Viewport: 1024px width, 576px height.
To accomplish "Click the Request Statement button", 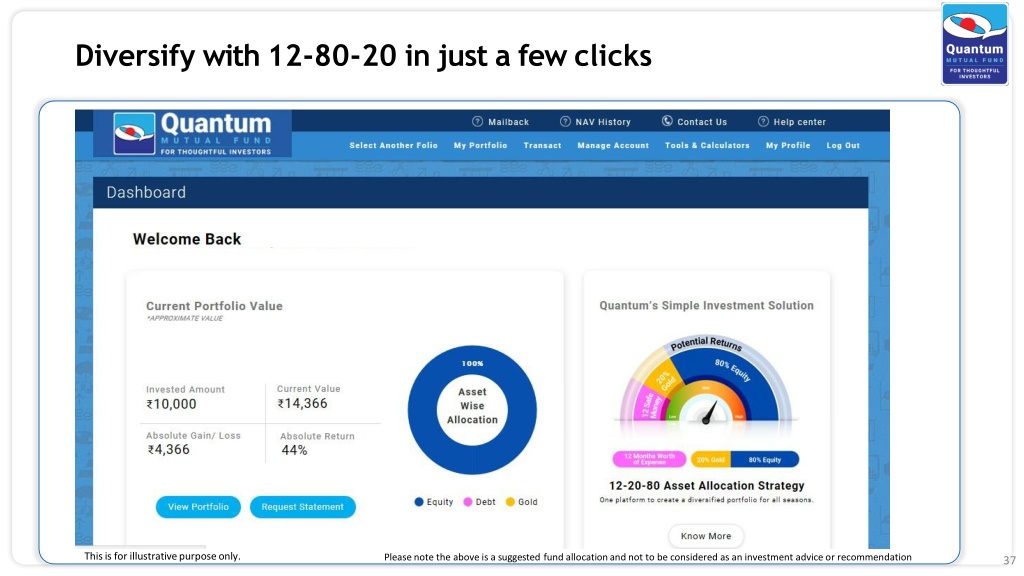I will [302, 507].
